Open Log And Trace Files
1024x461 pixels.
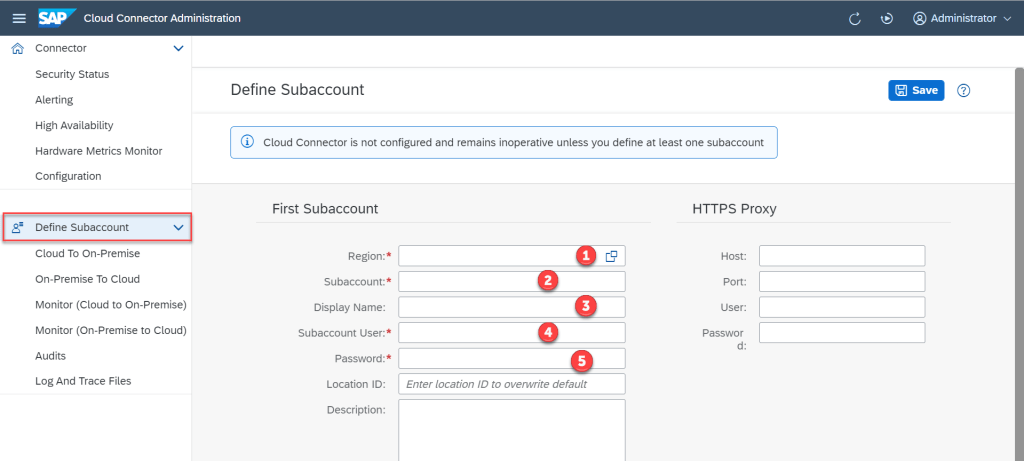pyautogui.click(x=83, y=381)
